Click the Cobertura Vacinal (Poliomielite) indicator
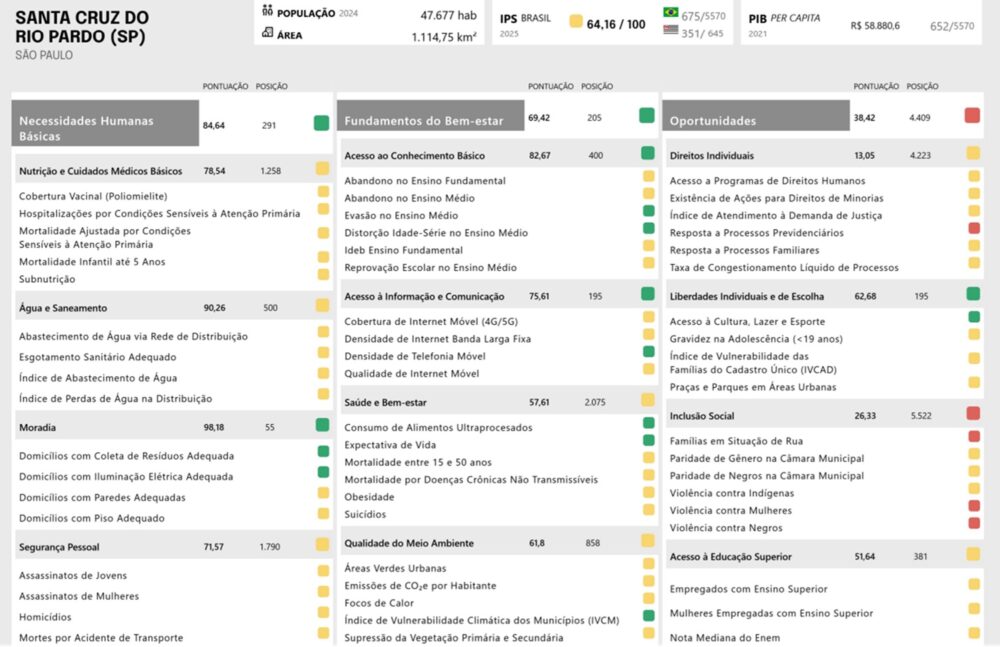Image resolution: width=1000 pixels, height=647 pixels. tap(92, 196)
